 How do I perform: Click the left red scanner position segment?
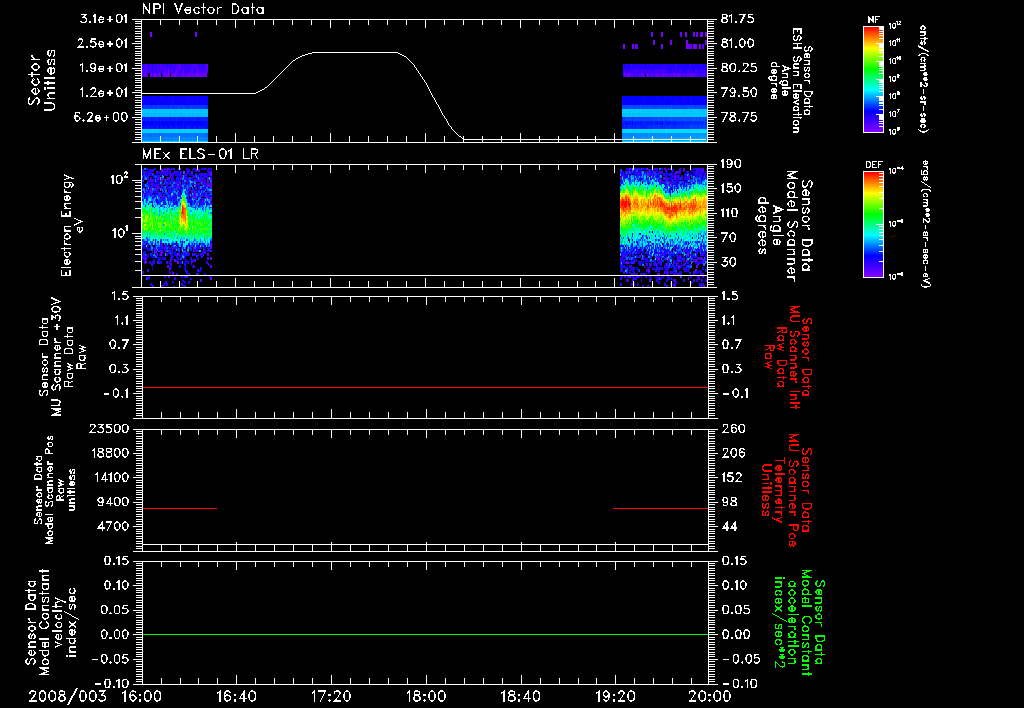(179, 508)
